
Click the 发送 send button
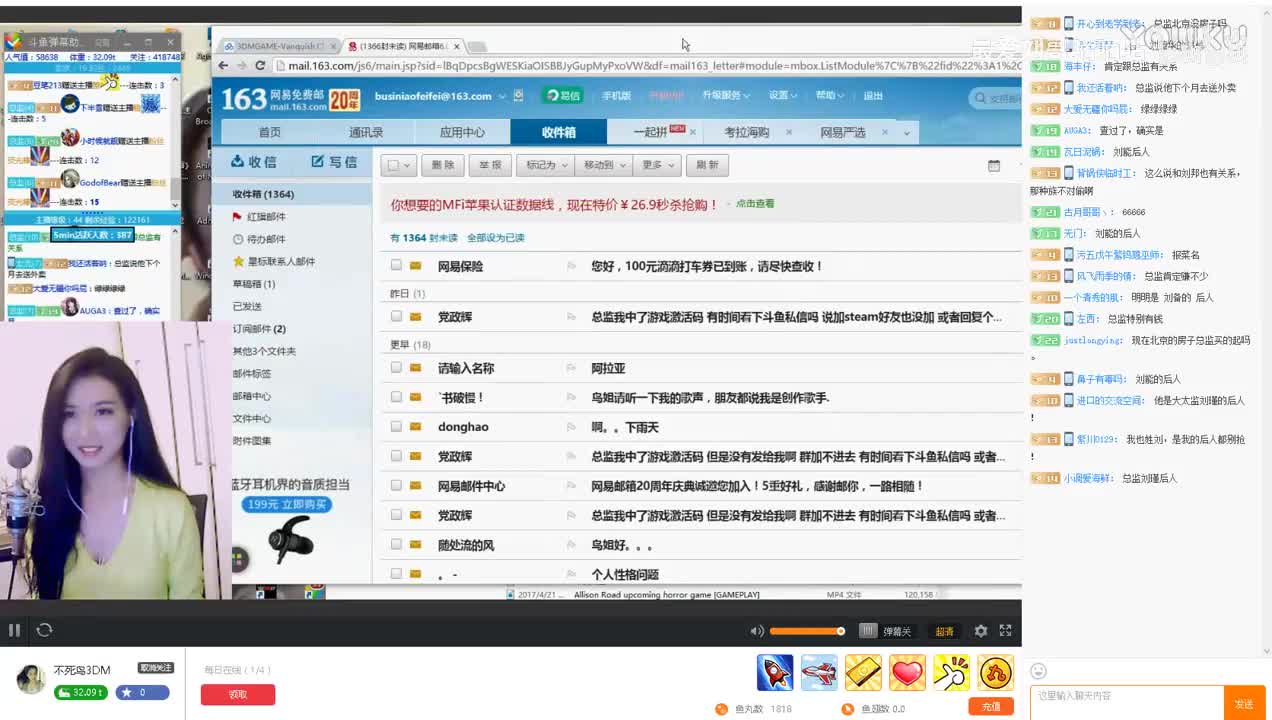1244,704
